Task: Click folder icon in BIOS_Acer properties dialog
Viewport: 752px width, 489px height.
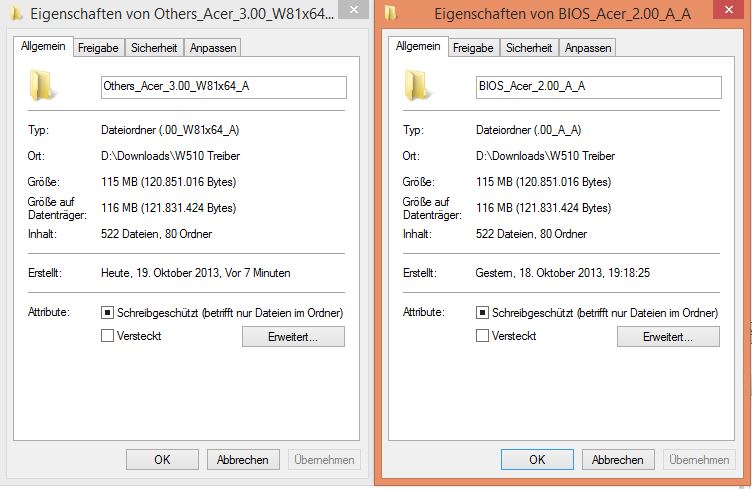Action: [419, 86]
